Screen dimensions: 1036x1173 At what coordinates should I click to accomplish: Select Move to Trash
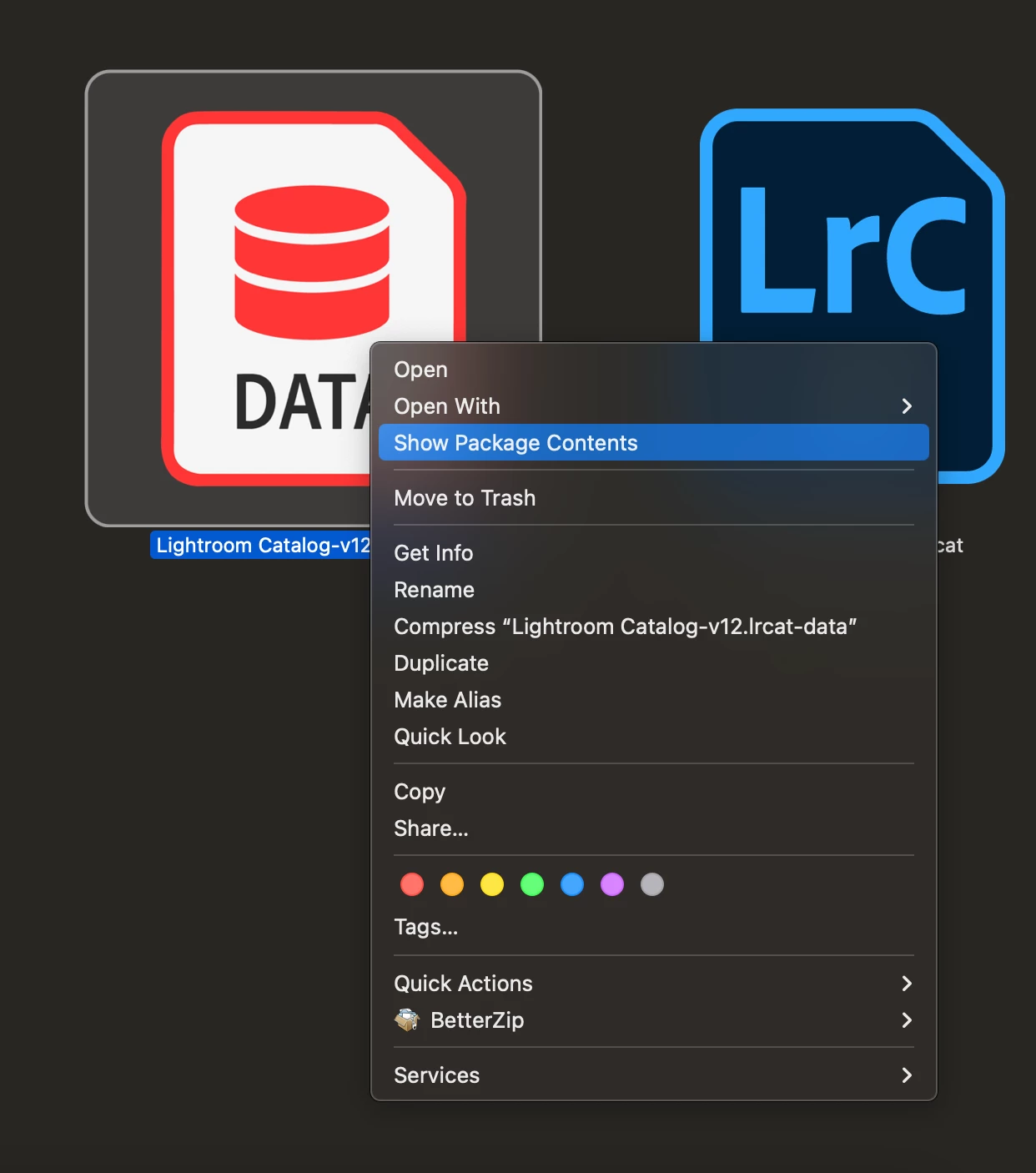(x=654, y=498)
